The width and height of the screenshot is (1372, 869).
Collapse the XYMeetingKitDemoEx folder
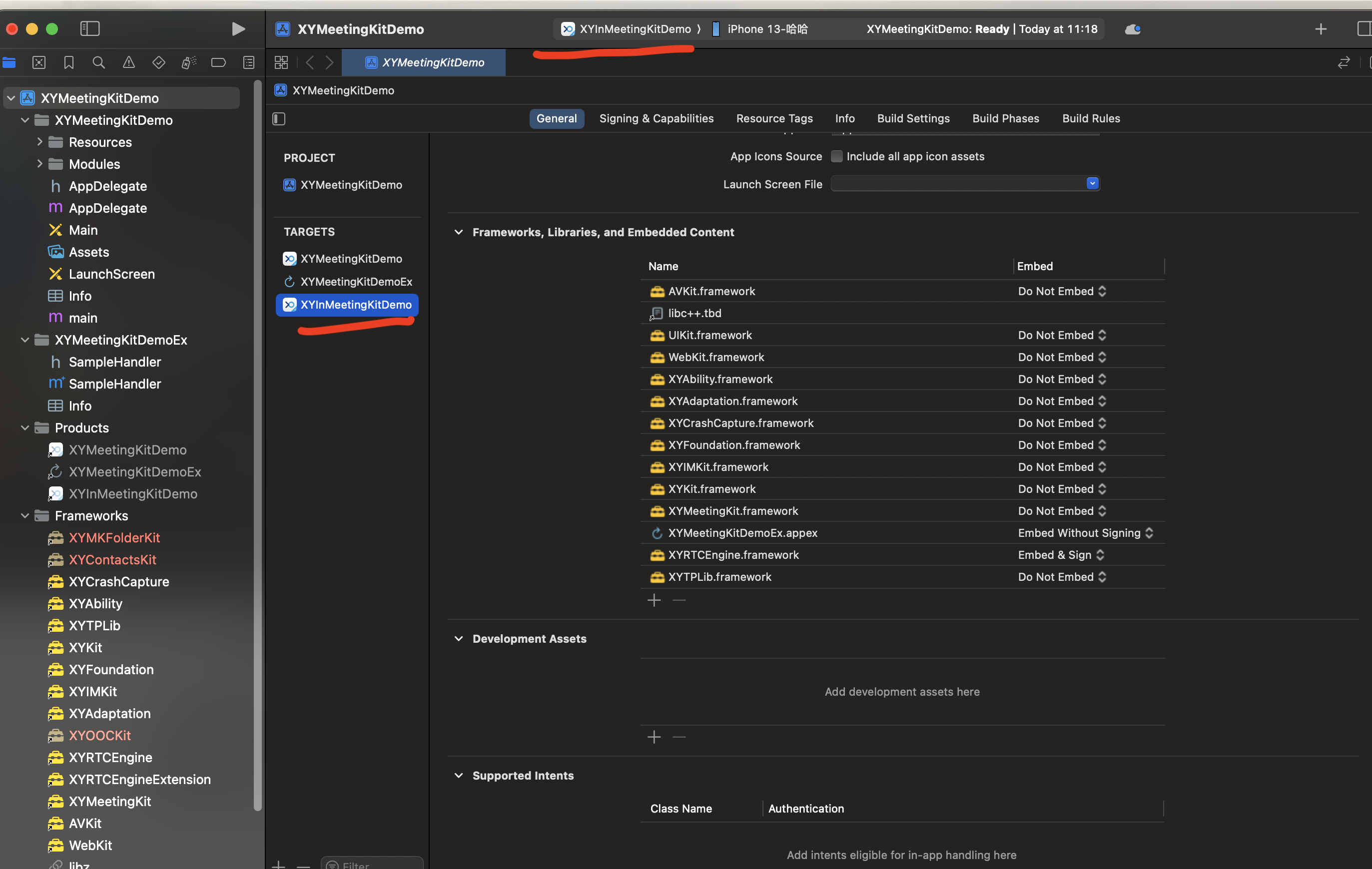point(24,340)
